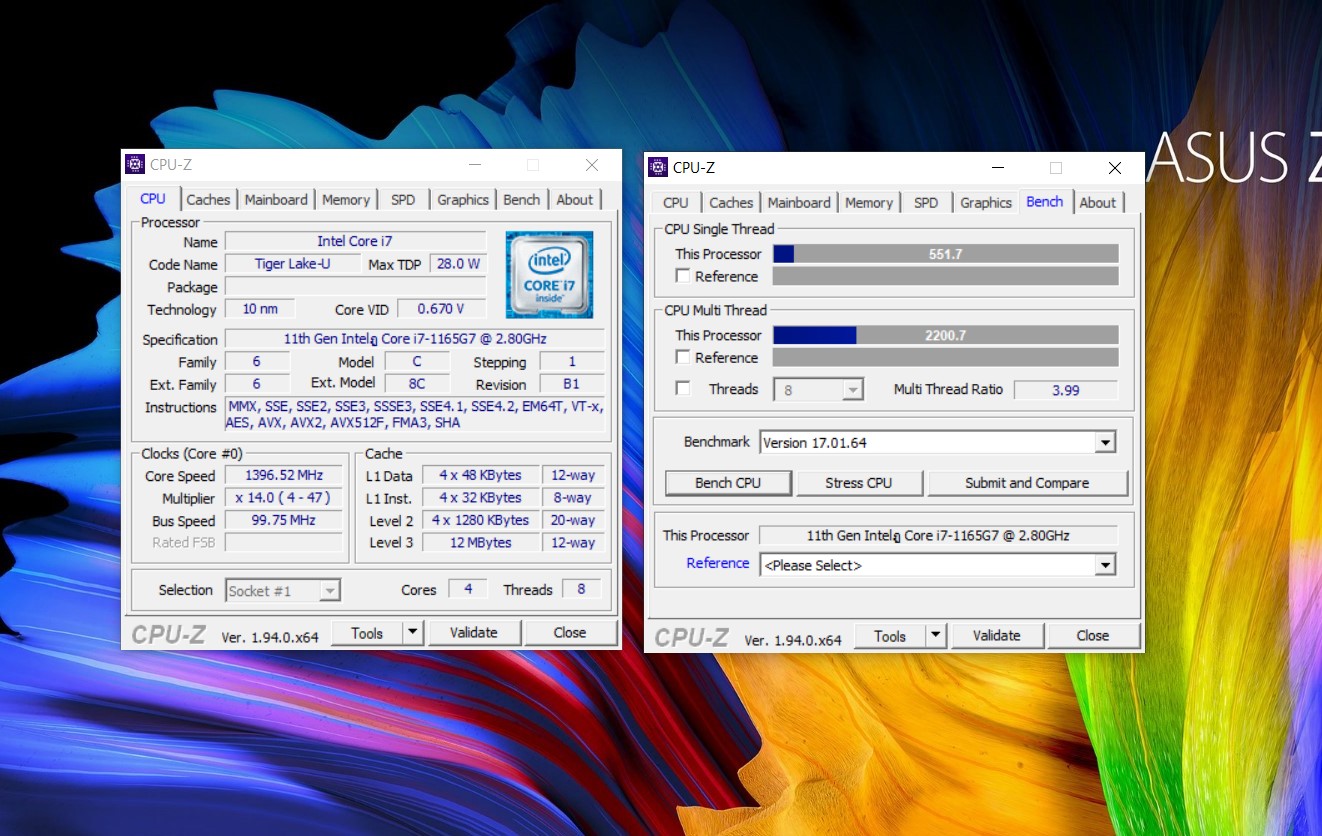The width and height of the screenshot is (1322, 836).
Task: Click Tools button in right Bench window
Action: (x=890, y=635)
